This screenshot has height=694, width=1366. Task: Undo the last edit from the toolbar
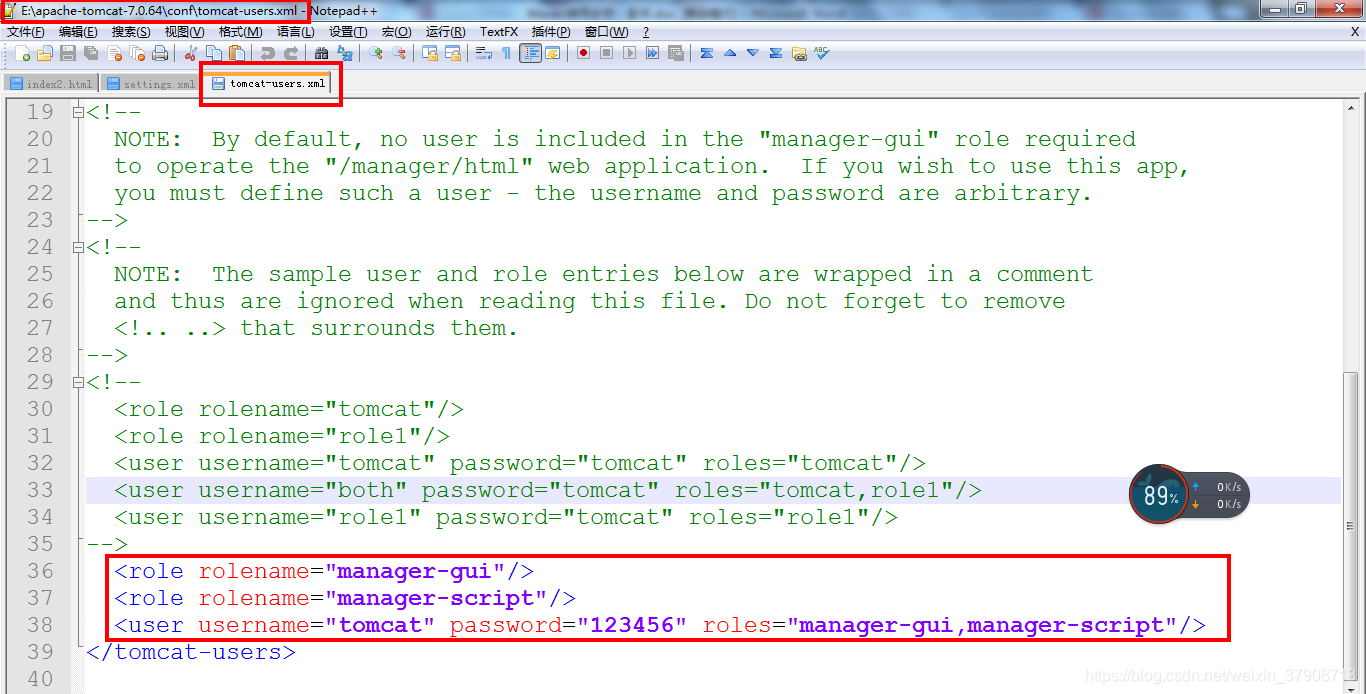[267, 53]
